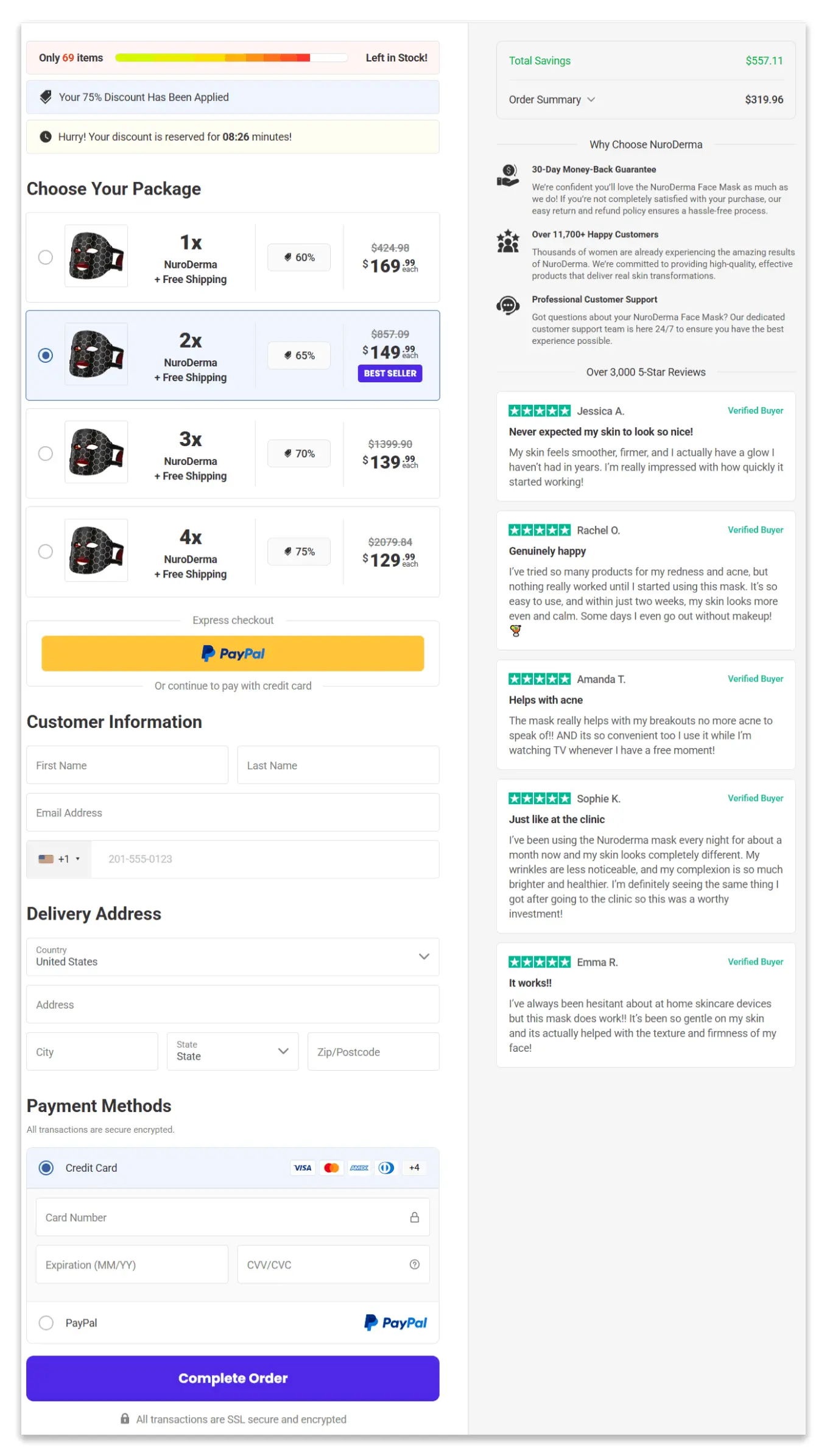This screenshot has width=827, height=1456.
Task: Click the discount tag icon in the banner
Action: coord(45,97)
